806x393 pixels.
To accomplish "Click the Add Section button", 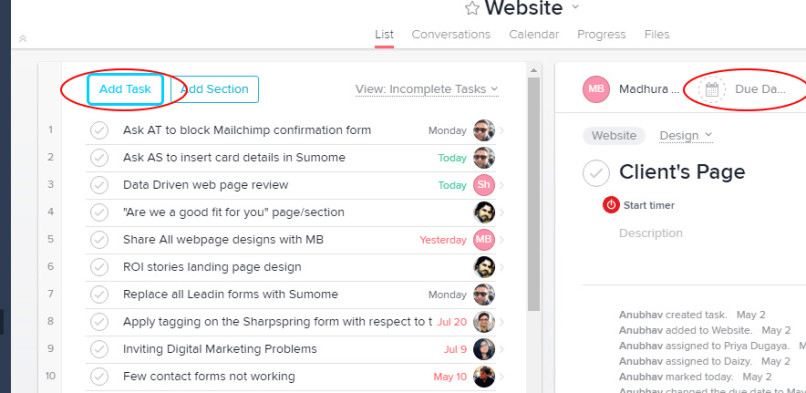I will pyautogui.click(x=214, y=89).
